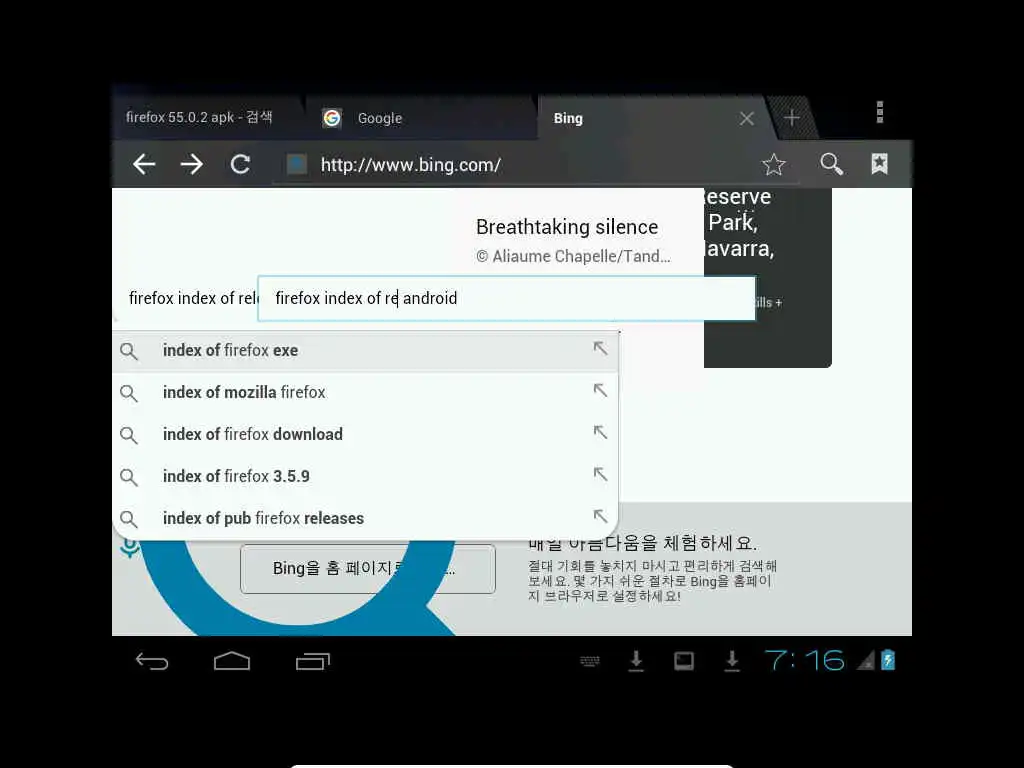Open the bookmarks list icon
Viewport: 1024px width, 768px height.
(x=880, y=164)
